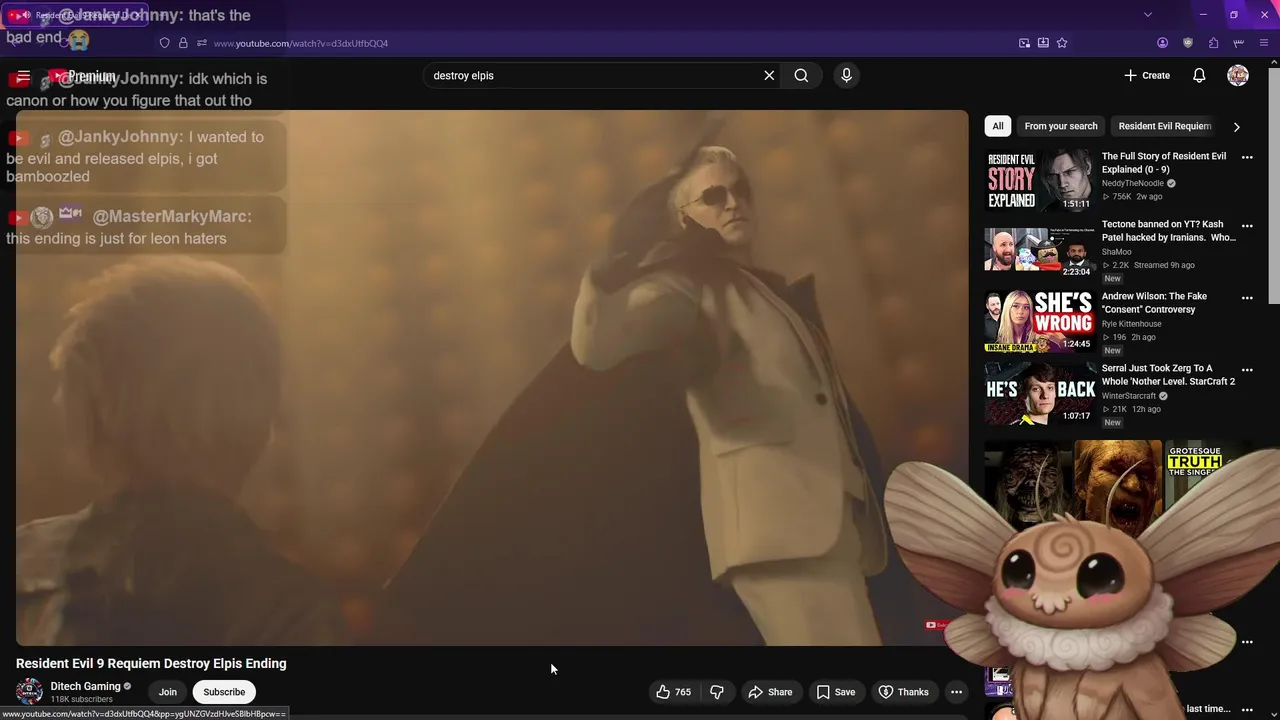The width and height of the screenshot is (1280, 720).
Task: Open the Firefox account icon
Action: [x=1162, y=43]
